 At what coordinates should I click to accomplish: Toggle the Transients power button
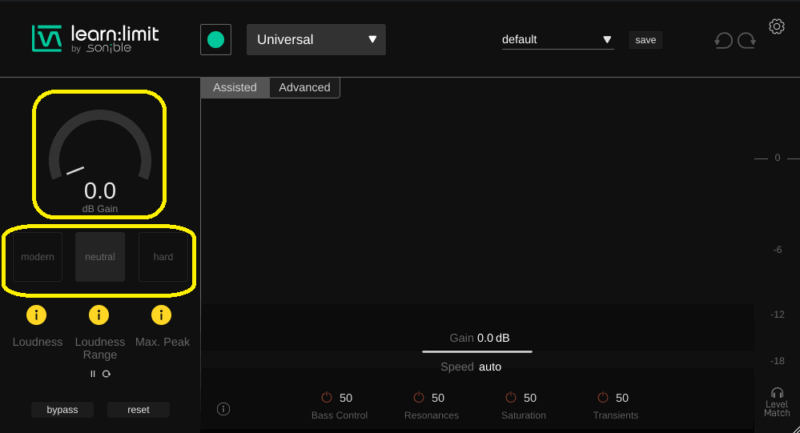pyautogui.click(x=602, y=398)
